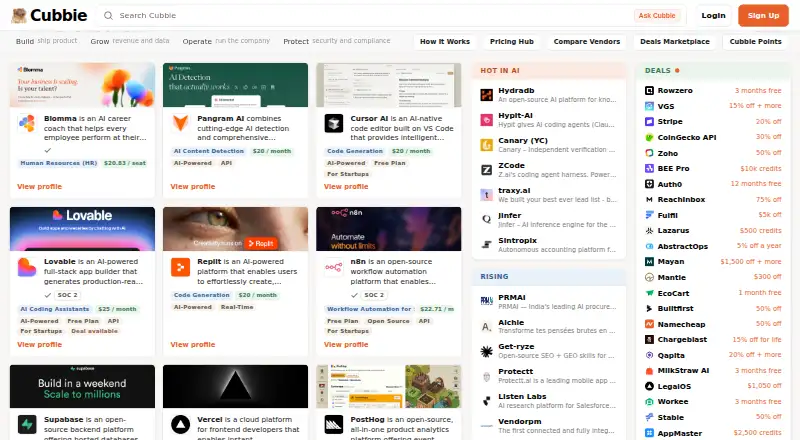Open the Sintropix listing
Screen dimensions: 800x440
(549, 245)
